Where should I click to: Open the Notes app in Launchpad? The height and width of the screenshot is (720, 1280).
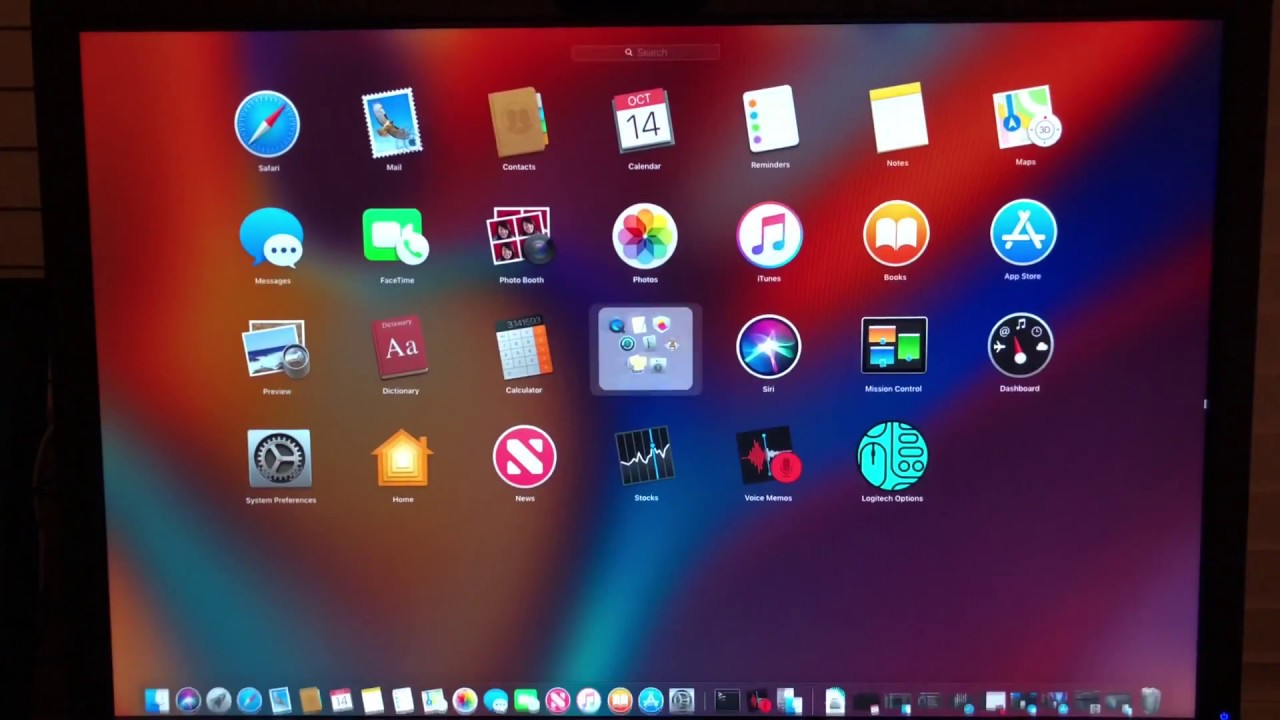coord(898,119)
